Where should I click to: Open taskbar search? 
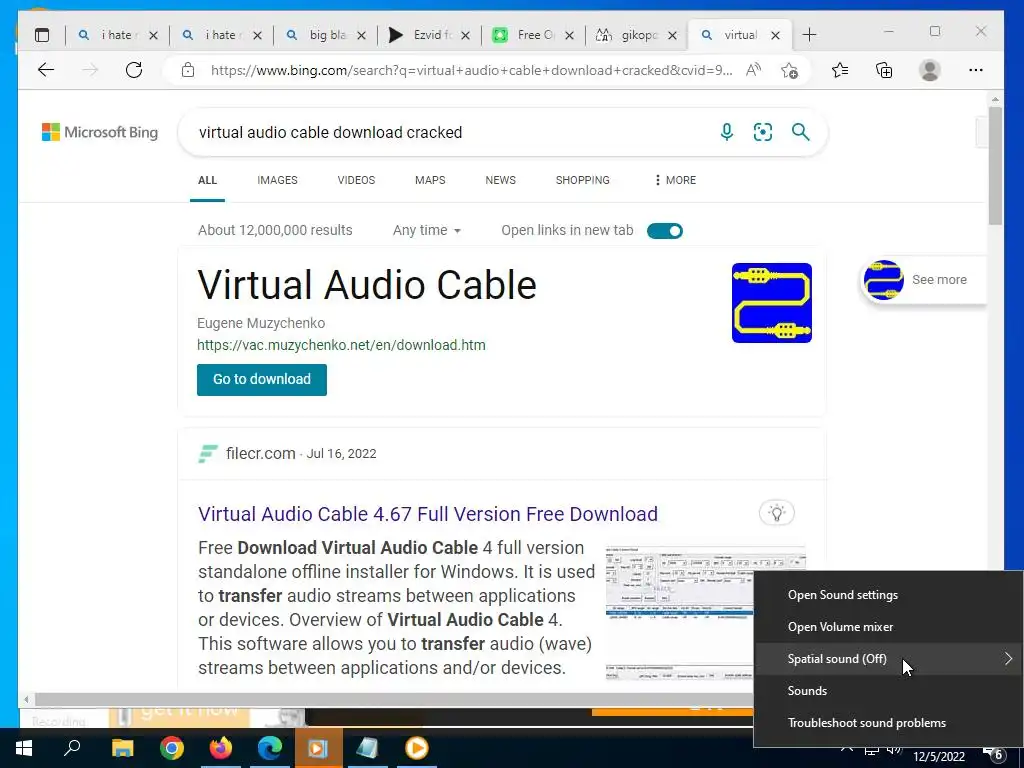coord(72,748)
